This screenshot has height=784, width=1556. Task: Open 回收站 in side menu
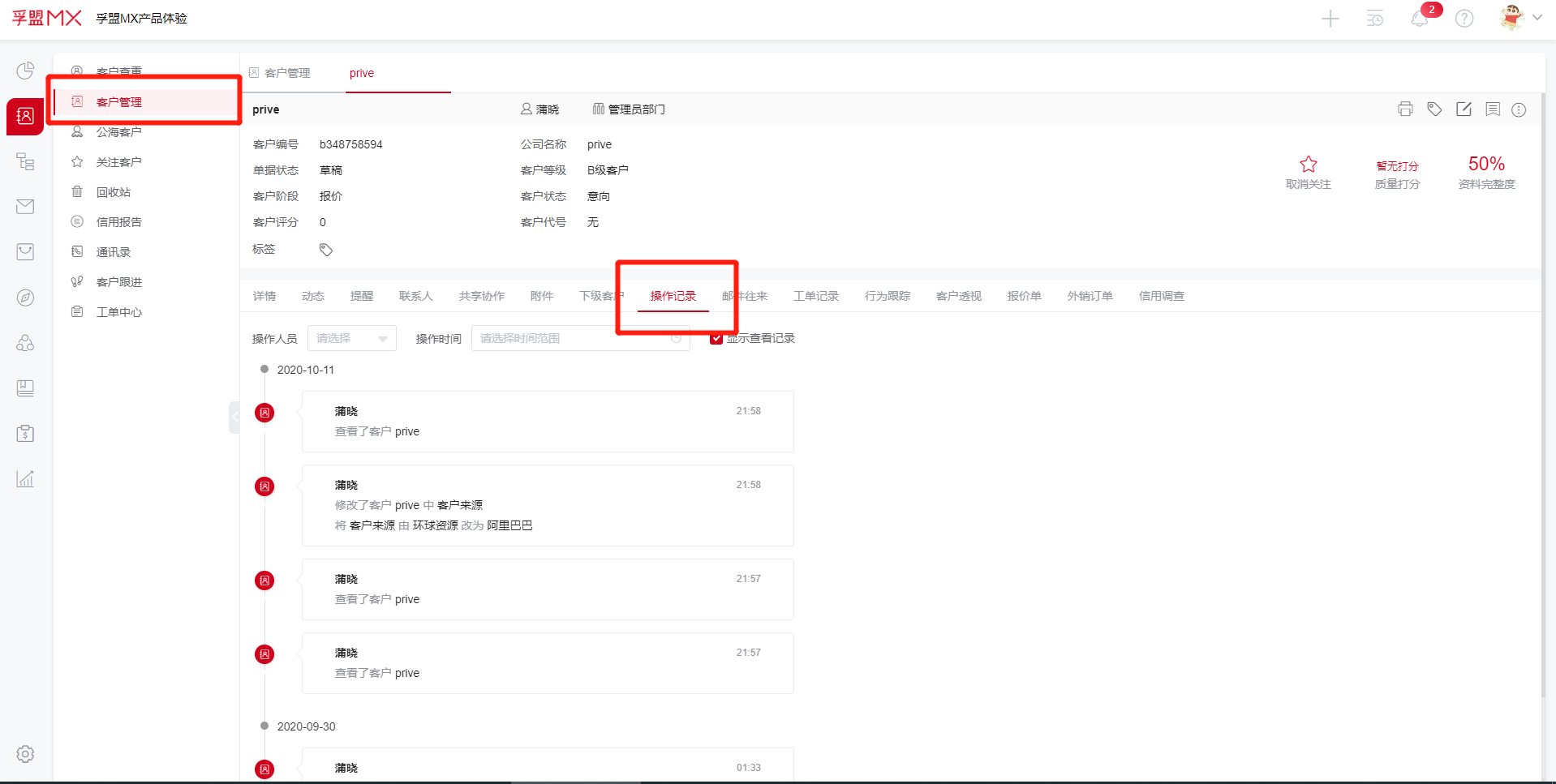click(113, 192)
